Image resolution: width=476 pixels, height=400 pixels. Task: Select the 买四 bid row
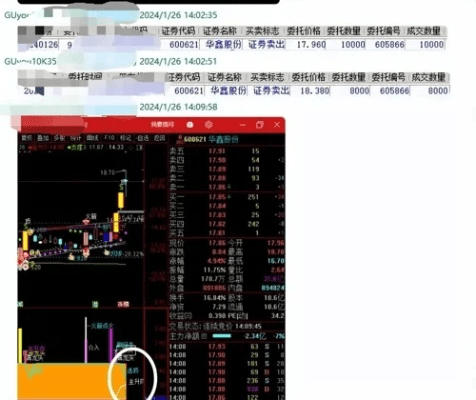coord(227,224)
